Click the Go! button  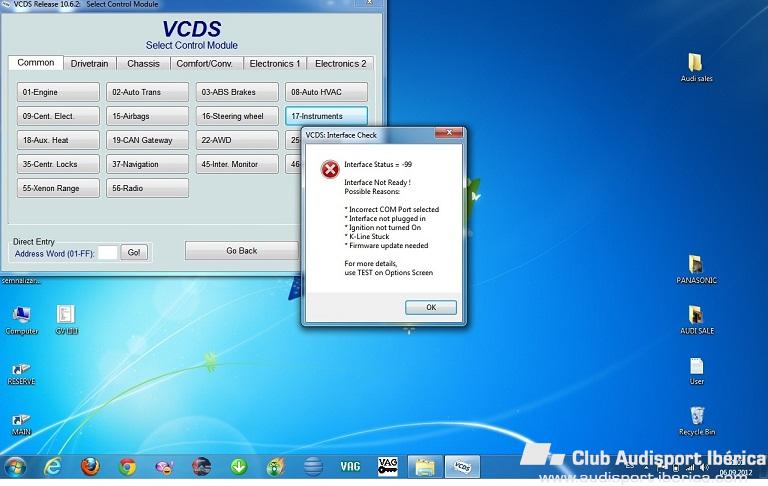click(134, 252)
